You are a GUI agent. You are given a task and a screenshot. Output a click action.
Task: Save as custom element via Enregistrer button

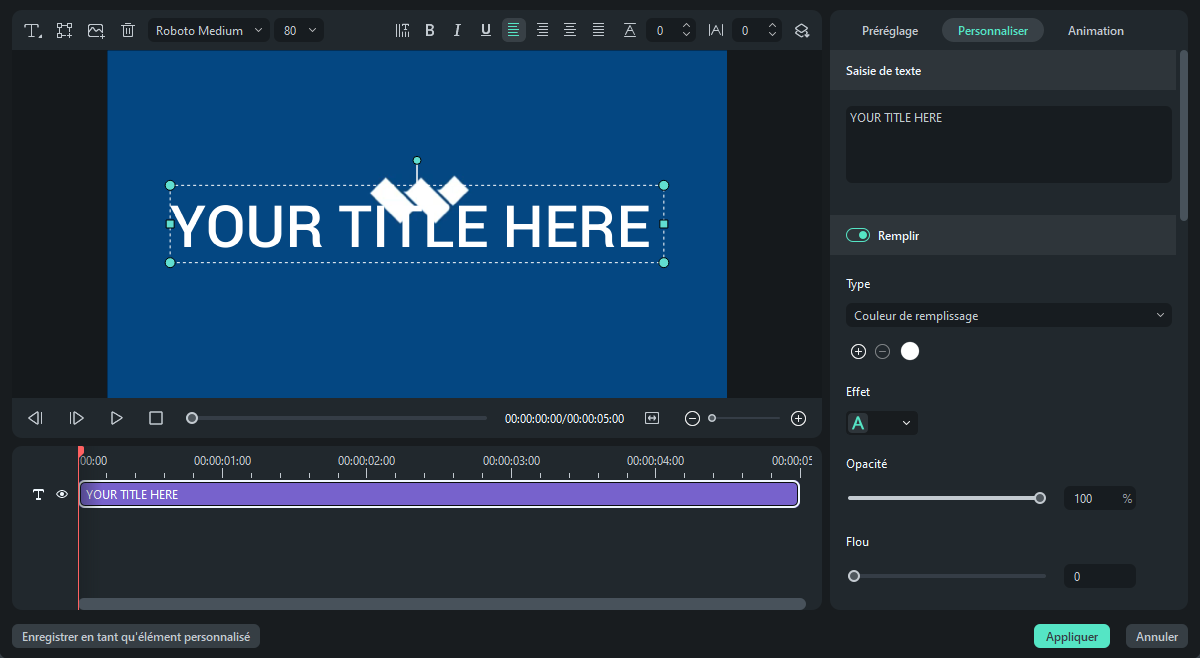(x=136, y=636)
